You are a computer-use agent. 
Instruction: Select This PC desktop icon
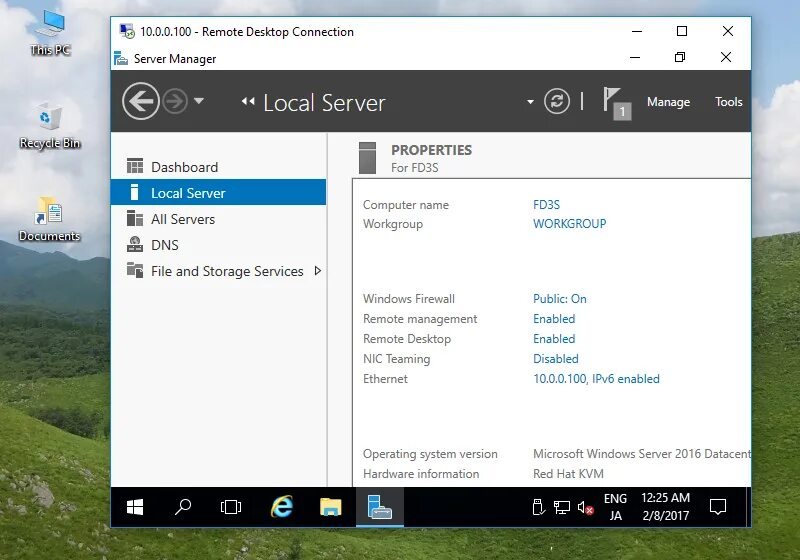[x=50, y=33]
